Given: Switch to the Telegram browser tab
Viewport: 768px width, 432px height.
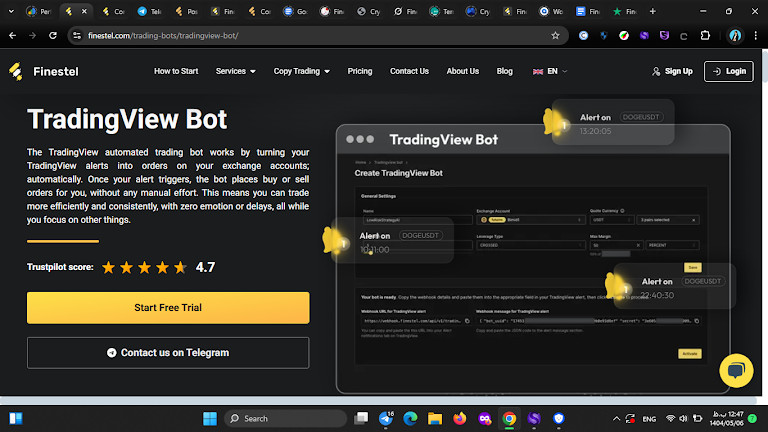Looking at the screenshot, I should pos(149,11).
